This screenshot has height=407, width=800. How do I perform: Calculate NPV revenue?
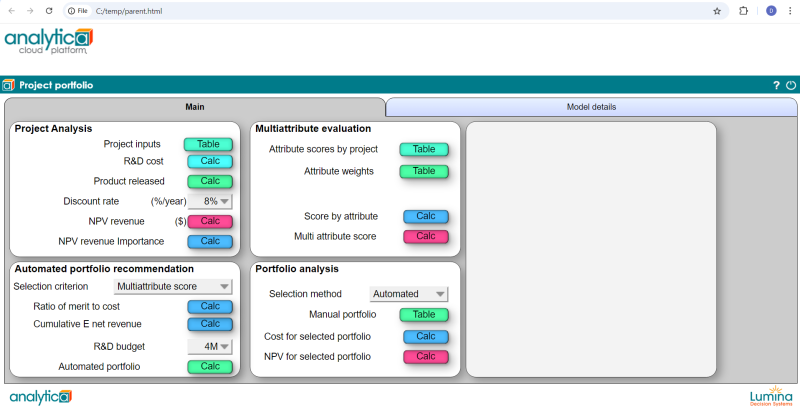point(210,221)
